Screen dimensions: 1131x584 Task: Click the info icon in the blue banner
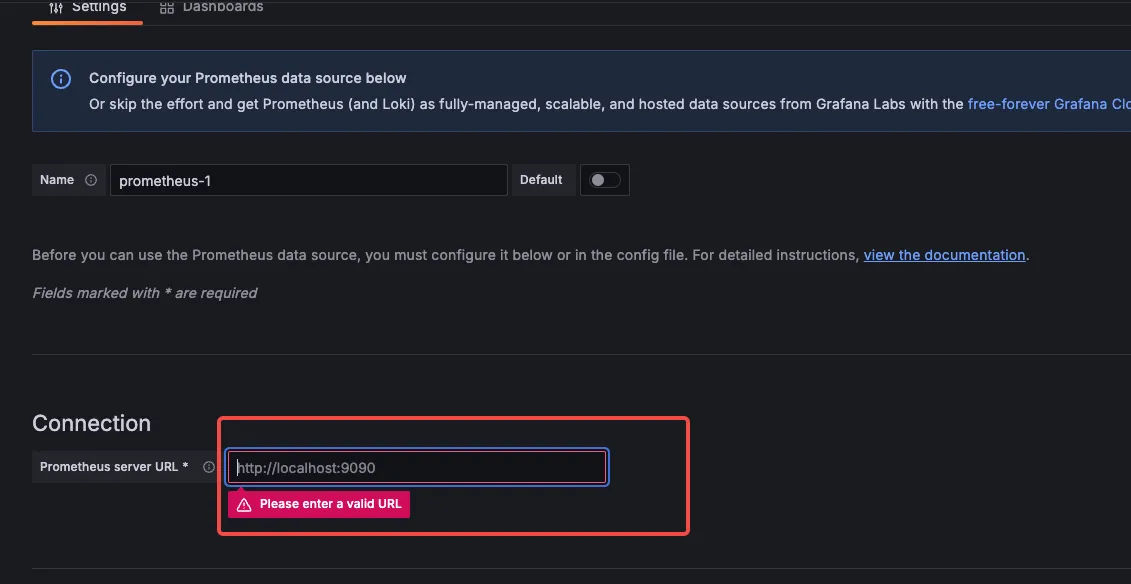(x=61, y=79)
